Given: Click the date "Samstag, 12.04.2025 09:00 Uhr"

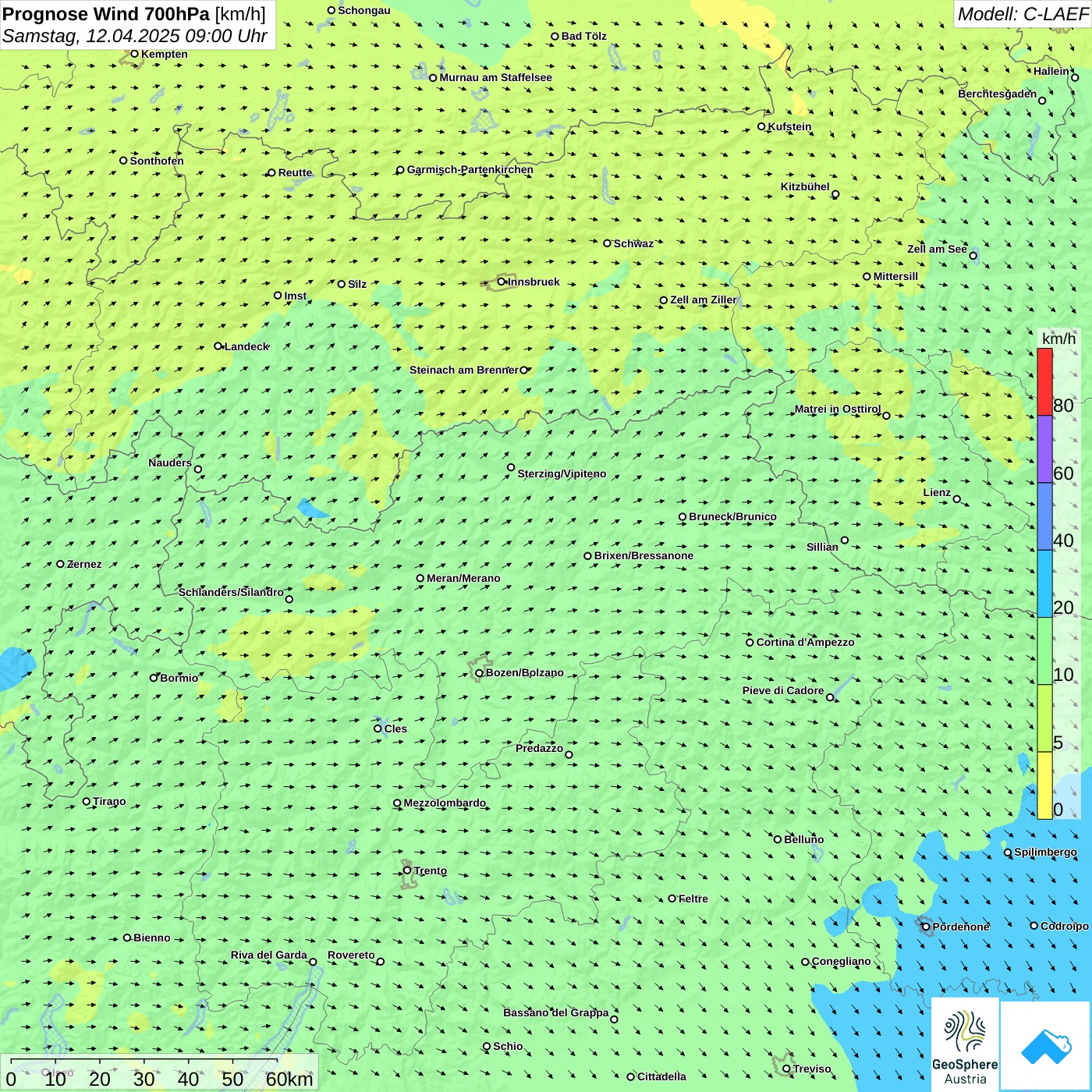Looking at the screenshot, I should 135,36.
